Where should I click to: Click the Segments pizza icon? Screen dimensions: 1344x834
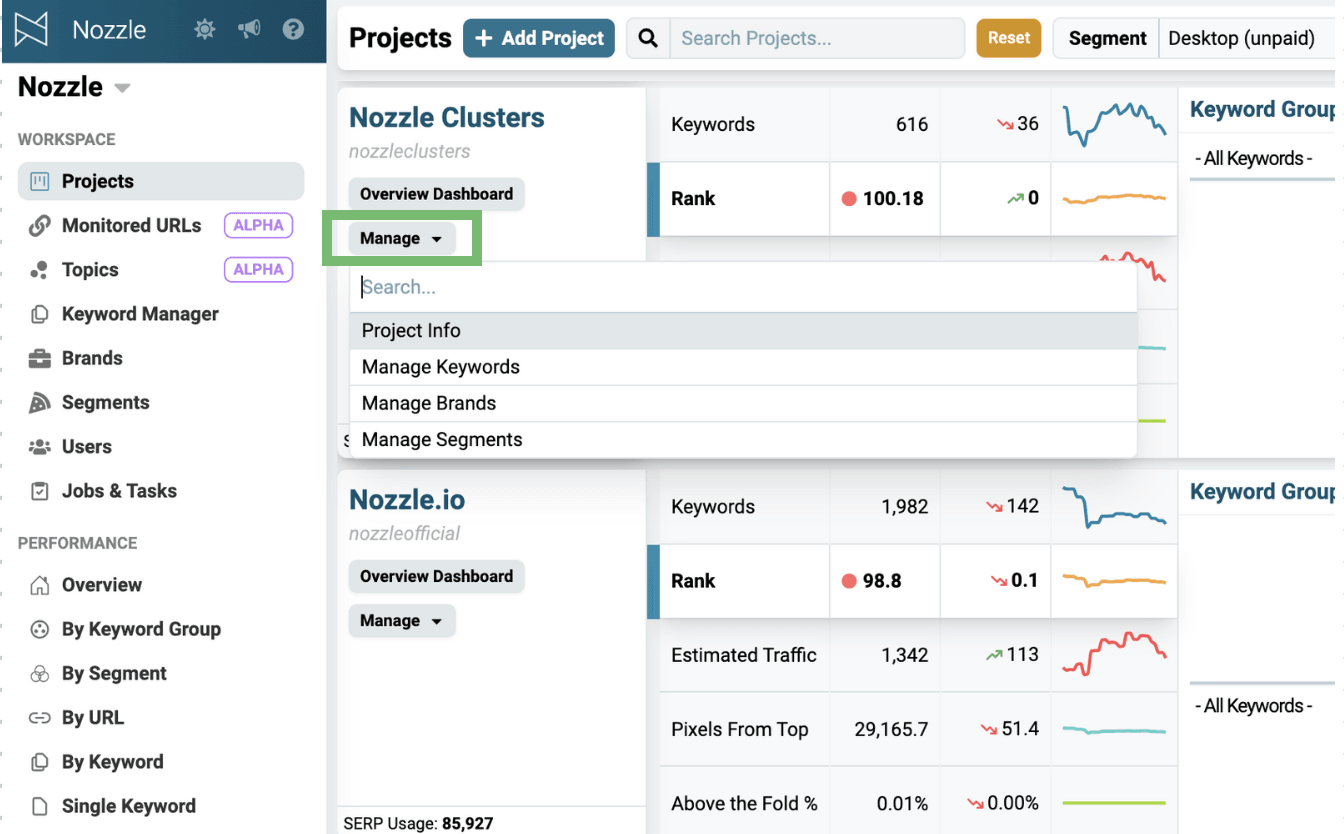(x=40, y=403)
